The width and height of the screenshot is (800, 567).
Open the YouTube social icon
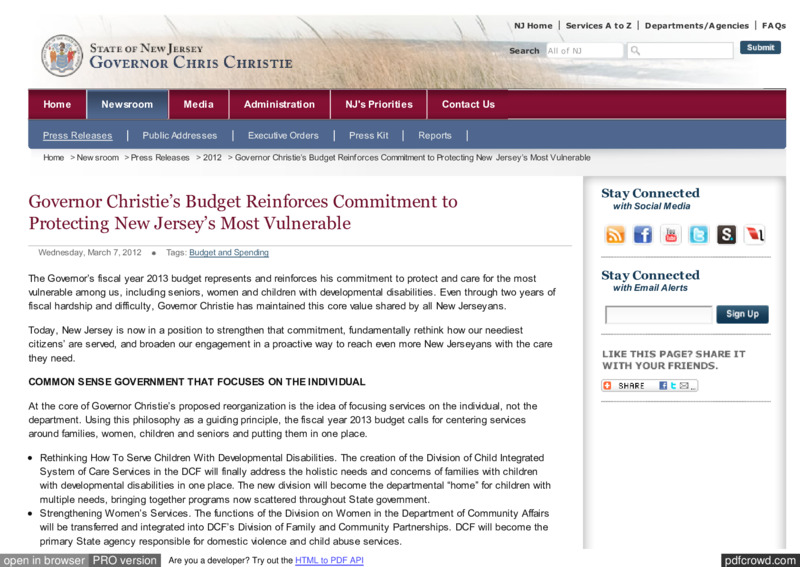(x=670, y=235)
